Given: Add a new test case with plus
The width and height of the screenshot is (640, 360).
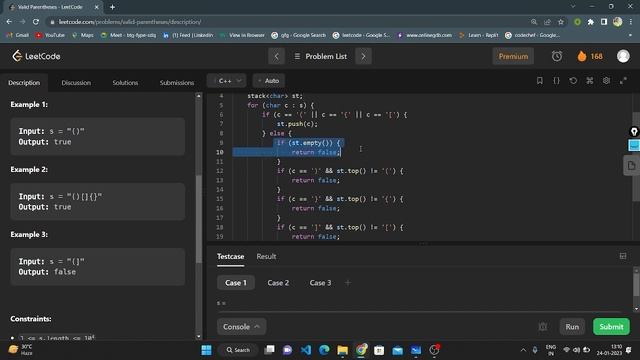Looking at the screenshot, I should point(348,282).
